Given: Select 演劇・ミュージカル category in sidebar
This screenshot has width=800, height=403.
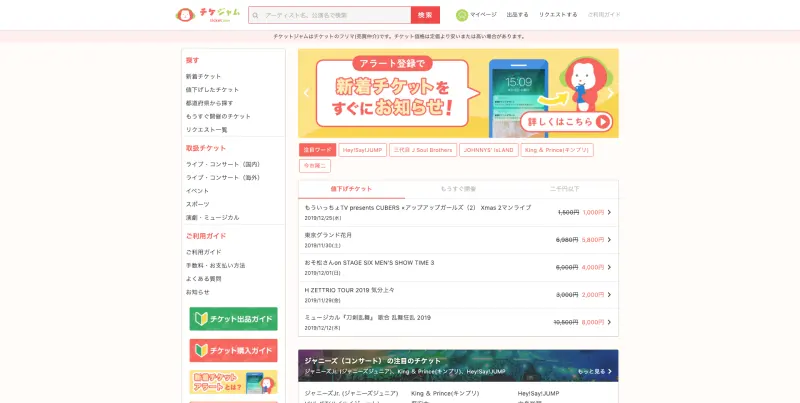Looking at the screenshot, I should point(212,217).
